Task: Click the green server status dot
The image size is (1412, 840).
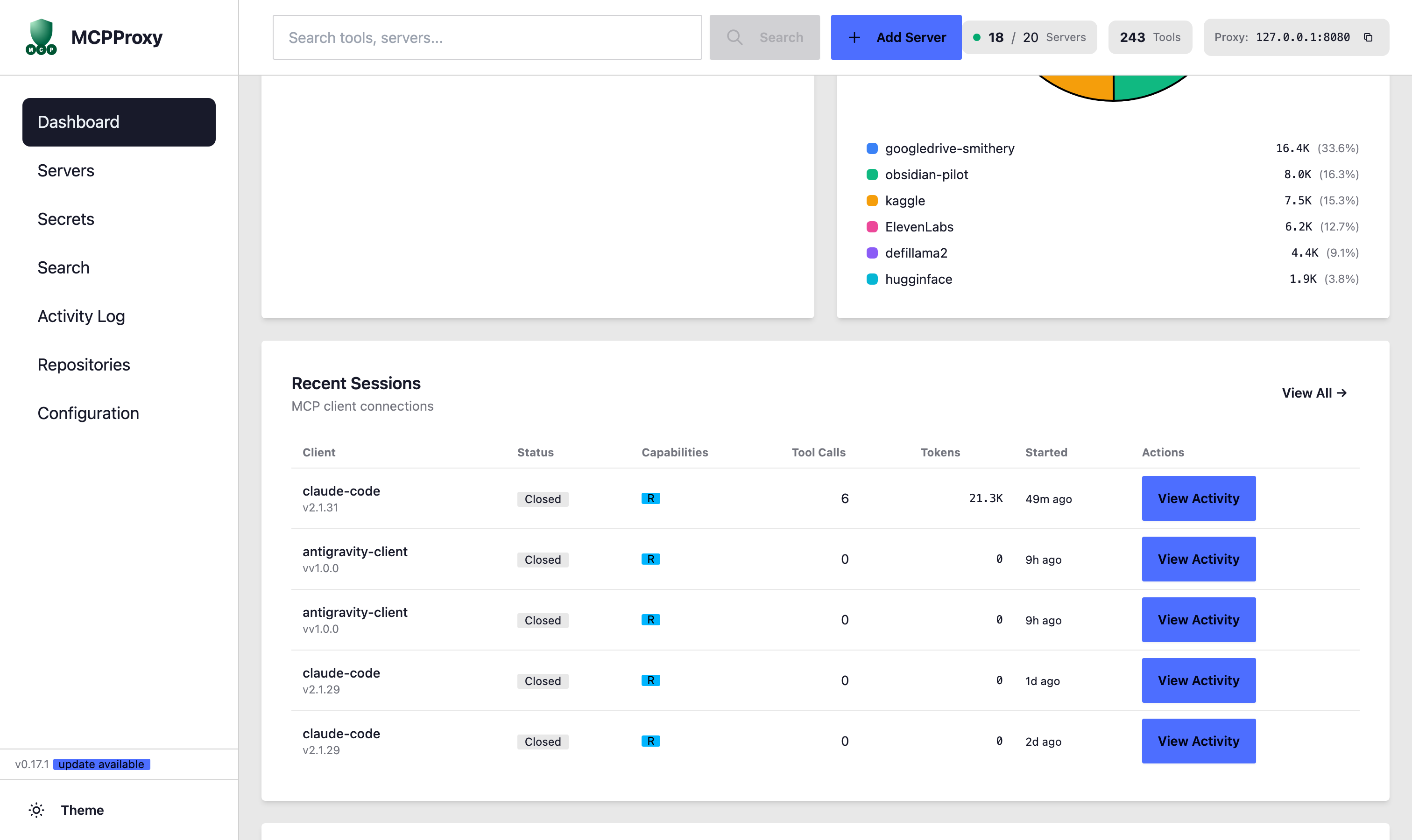Action: [x=976, y=37]
